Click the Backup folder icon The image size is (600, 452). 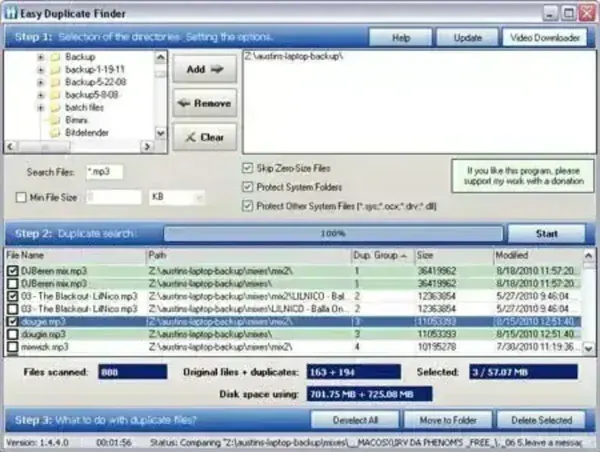(x=55, y=57)
